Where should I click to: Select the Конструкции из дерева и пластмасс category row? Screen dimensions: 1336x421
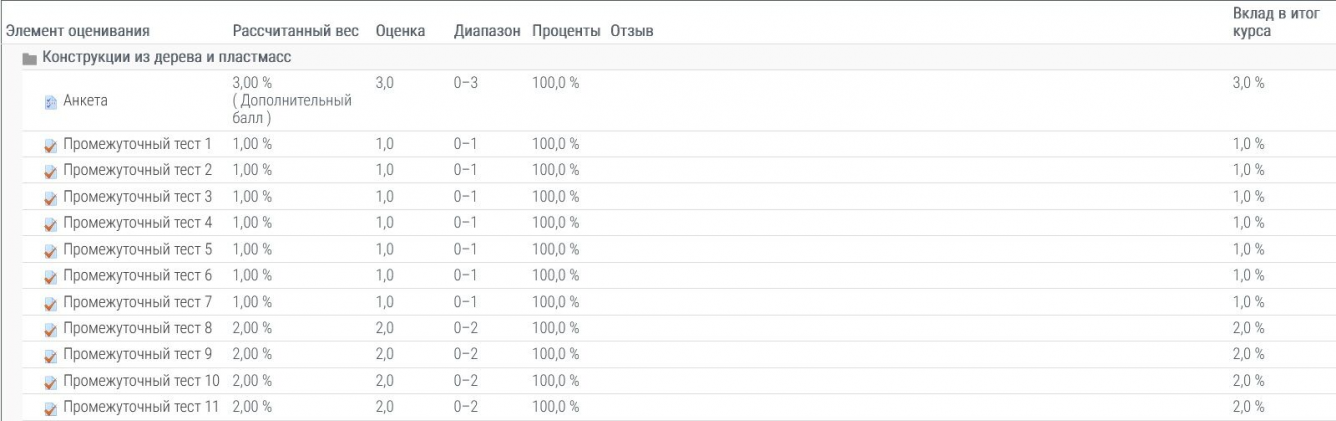tap(166, 58)
